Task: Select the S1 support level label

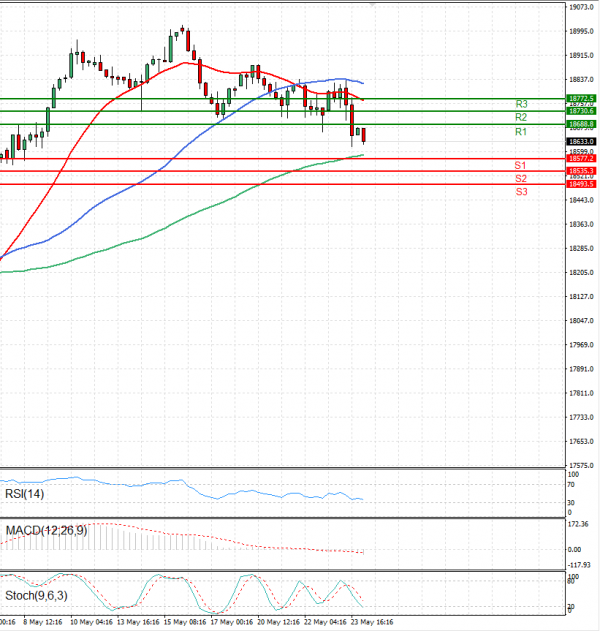Action: pos(521,165)
